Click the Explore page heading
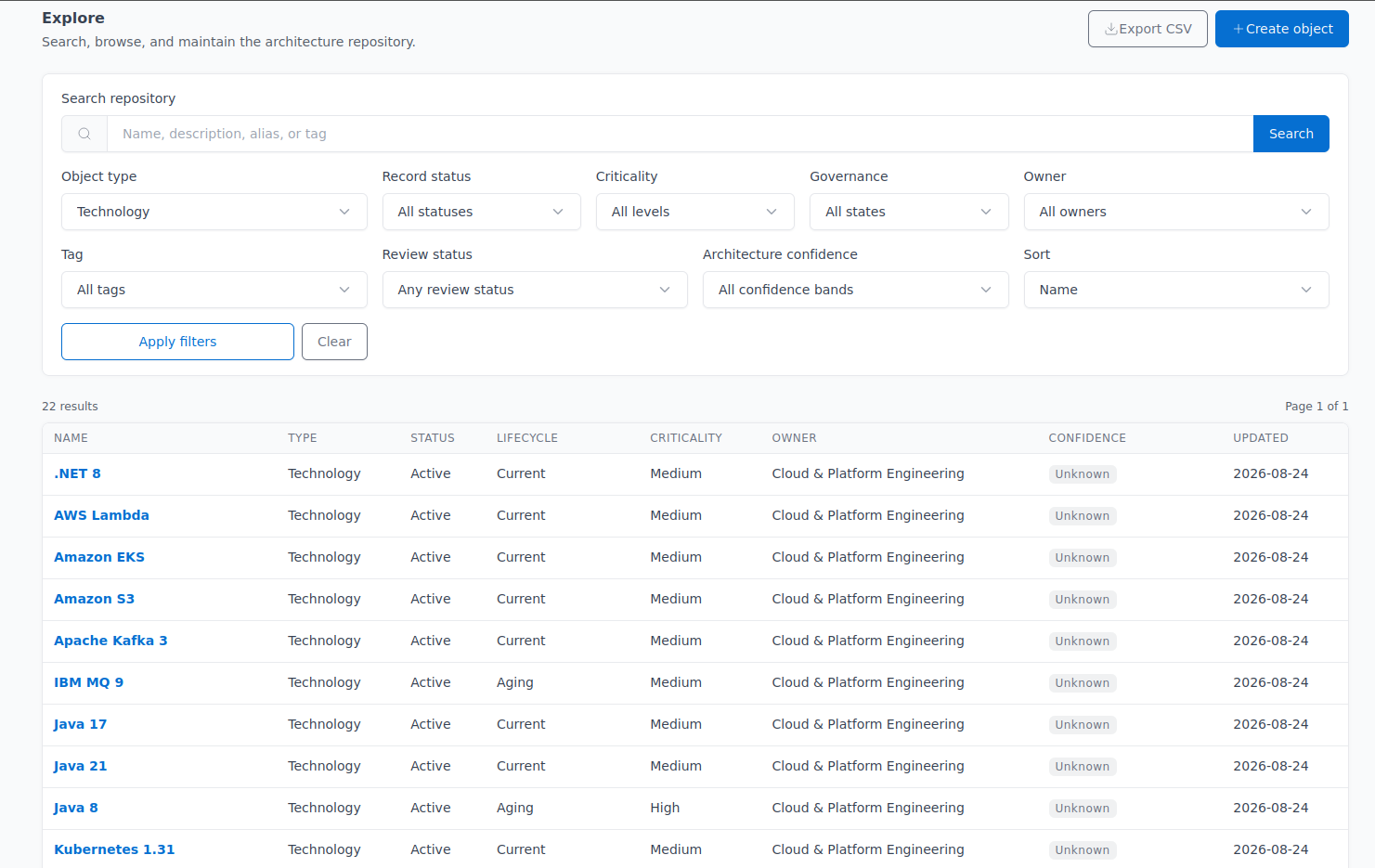 click(73, 18)
